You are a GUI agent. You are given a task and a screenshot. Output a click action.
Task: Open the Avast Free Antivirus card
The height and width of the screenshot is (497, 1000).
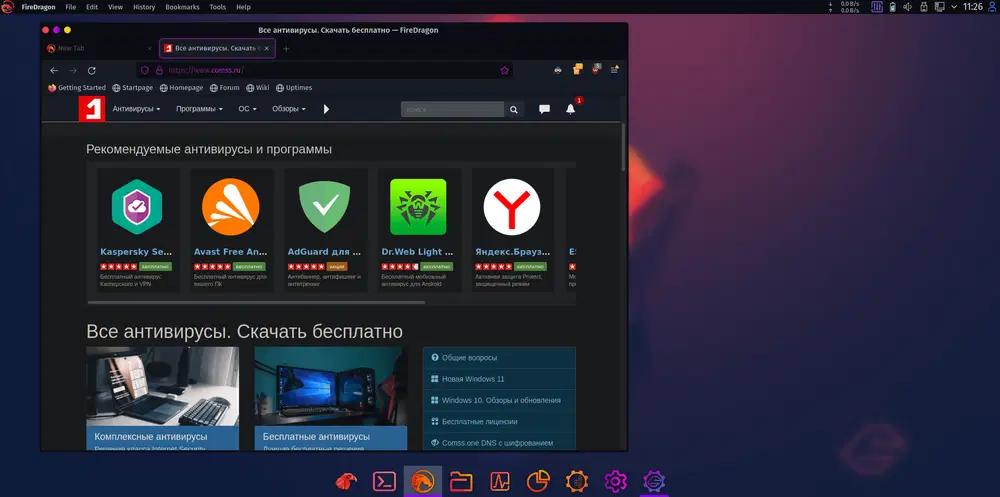click(x=231, y=230)
